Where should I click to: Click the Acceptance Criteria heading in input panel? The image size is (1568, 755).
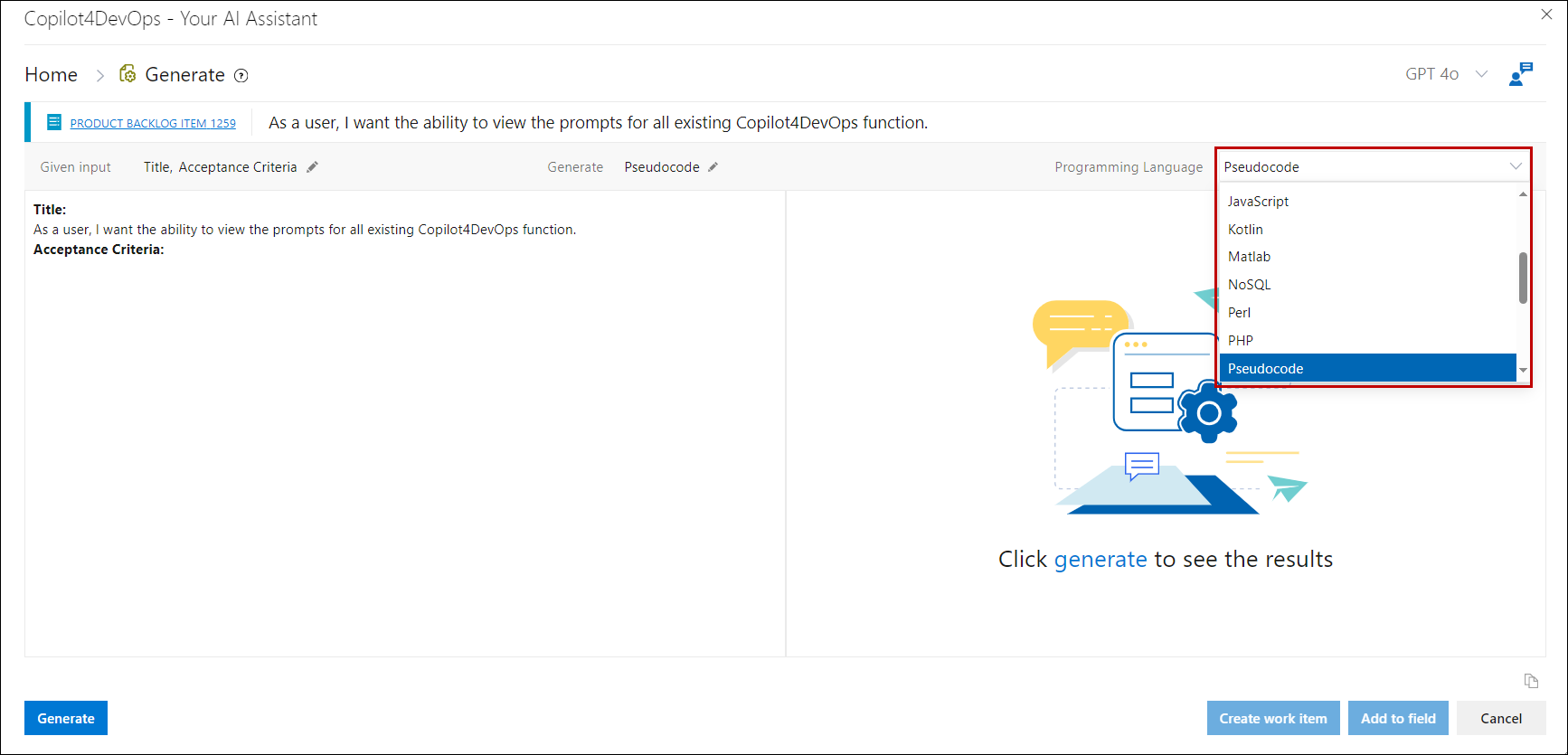99,250
